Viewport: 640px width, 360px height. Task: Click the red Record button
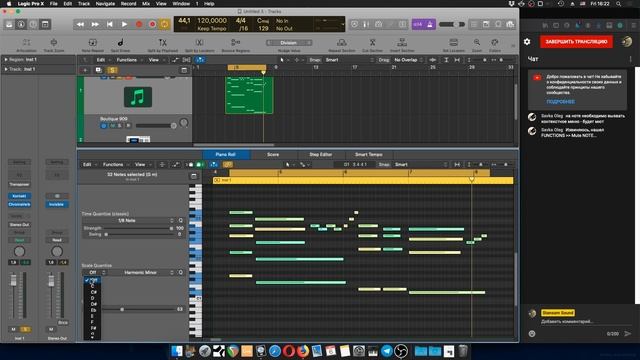click(139, 24)
